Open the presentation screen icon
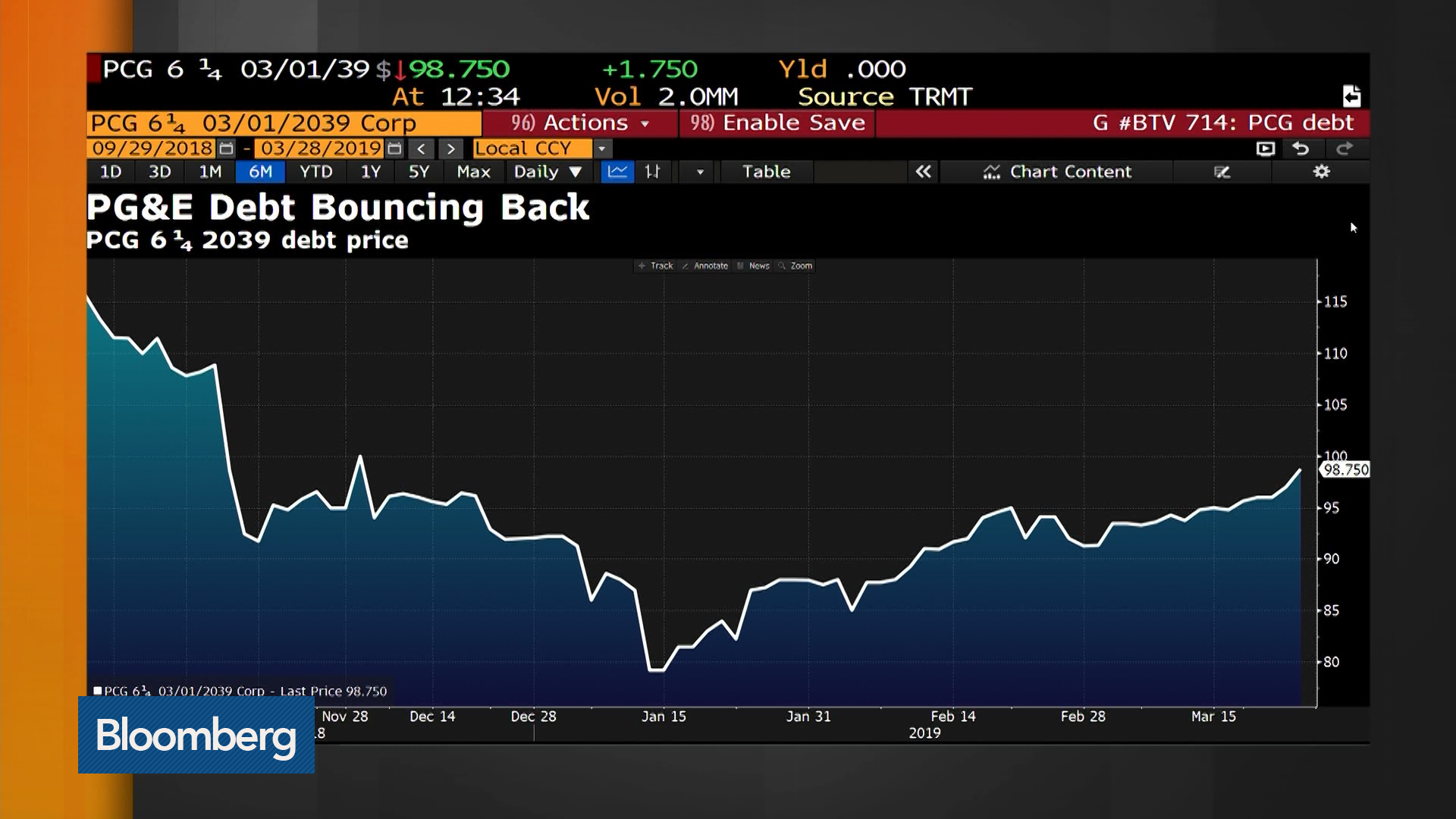Viewport: 1456px width, 819px height. pos(1265,149)
